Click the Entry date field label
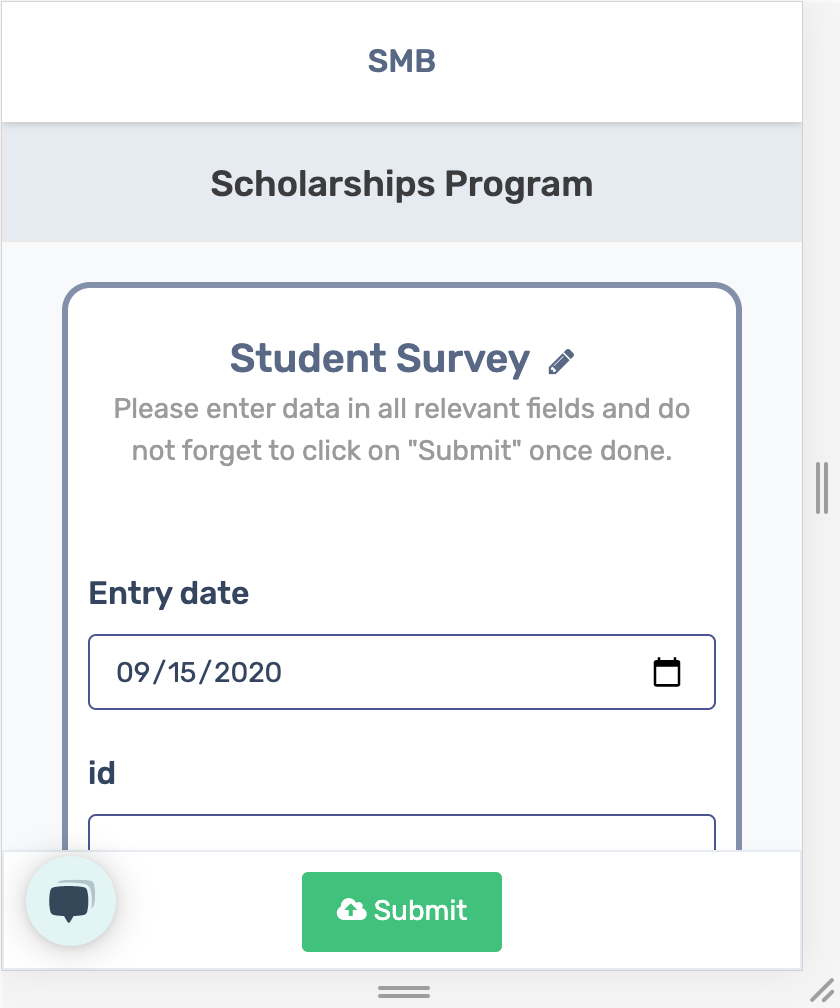Viewport: 840px width, 1008px height. 168,593
